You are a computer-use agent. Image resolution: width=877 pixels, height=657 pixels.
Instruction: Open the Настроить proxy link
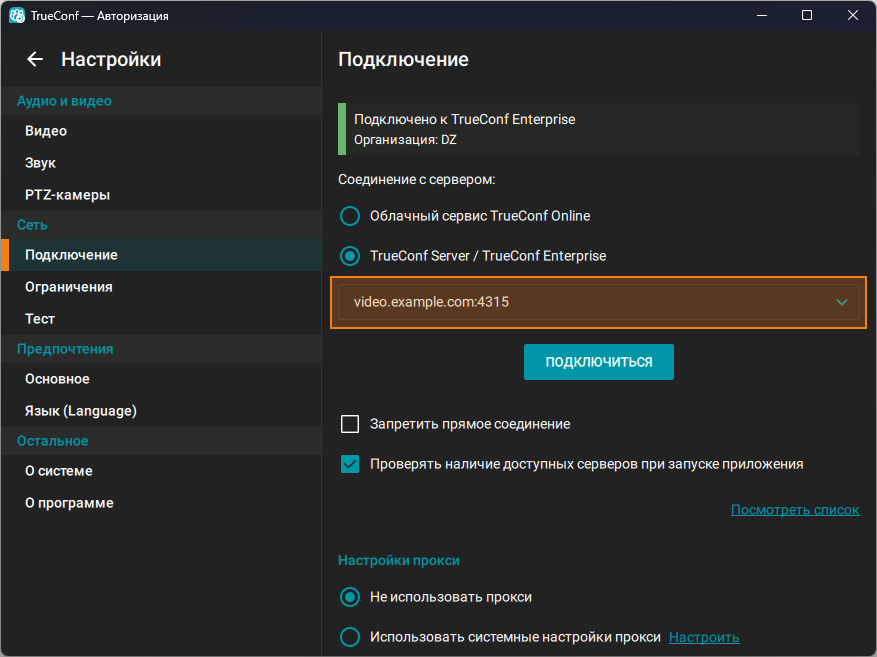click(704, 637)
